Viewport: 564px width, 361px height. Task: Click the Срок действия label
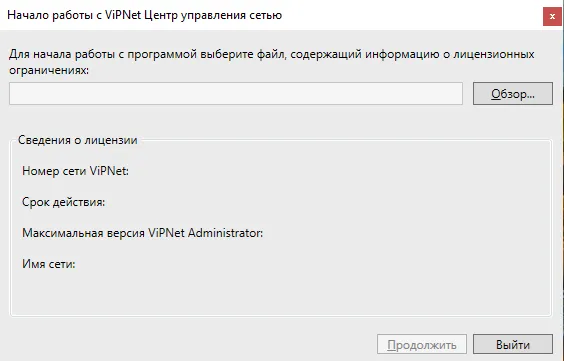(64, 202)
